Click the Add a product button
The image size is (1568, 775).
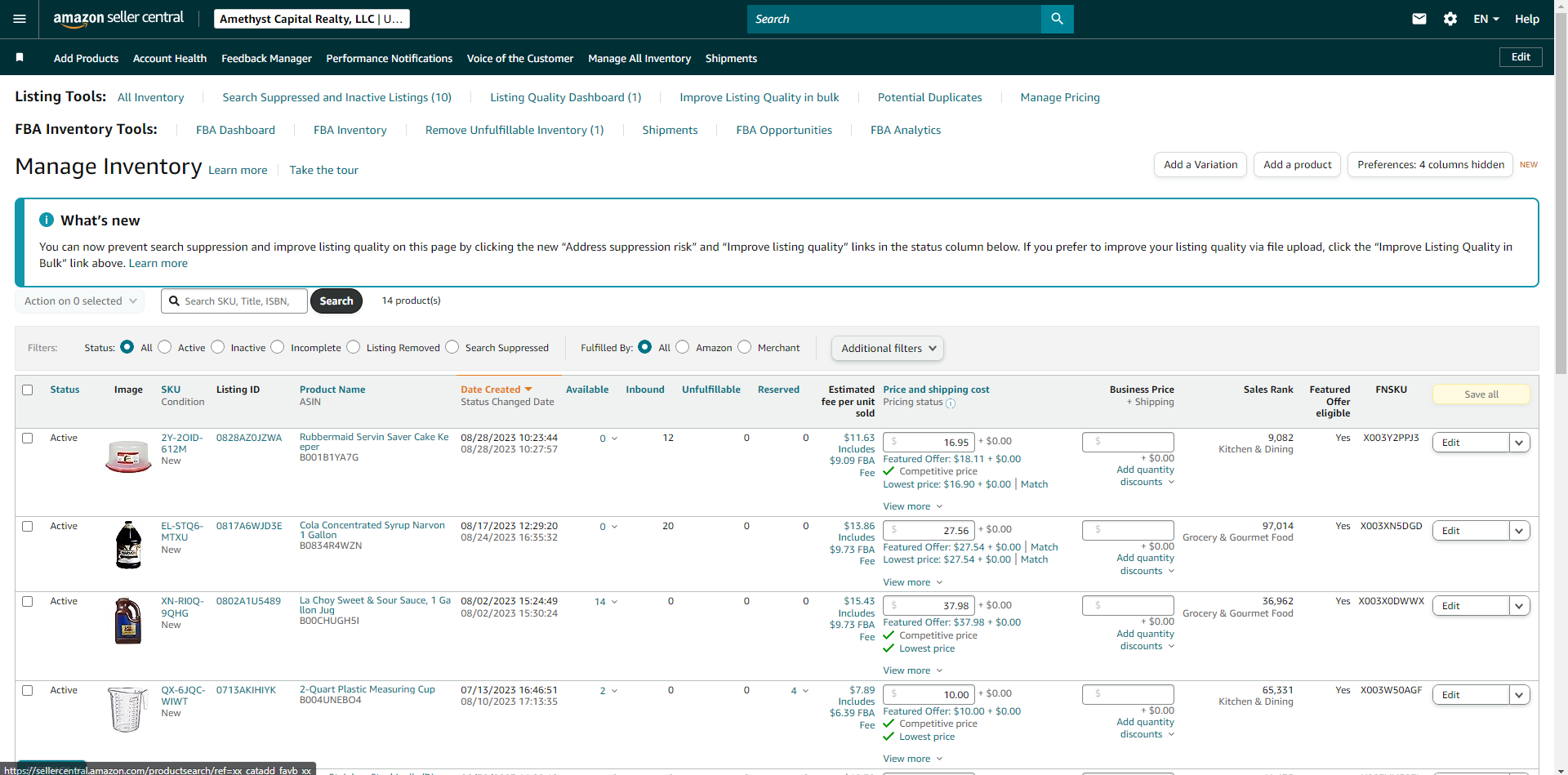(1298, 165)
